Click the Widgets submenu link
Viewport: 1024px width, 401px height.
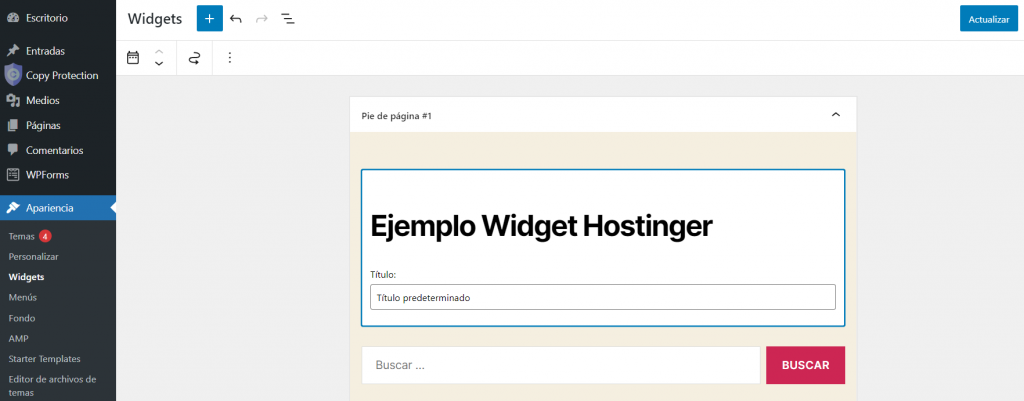(x=27, y=277)
